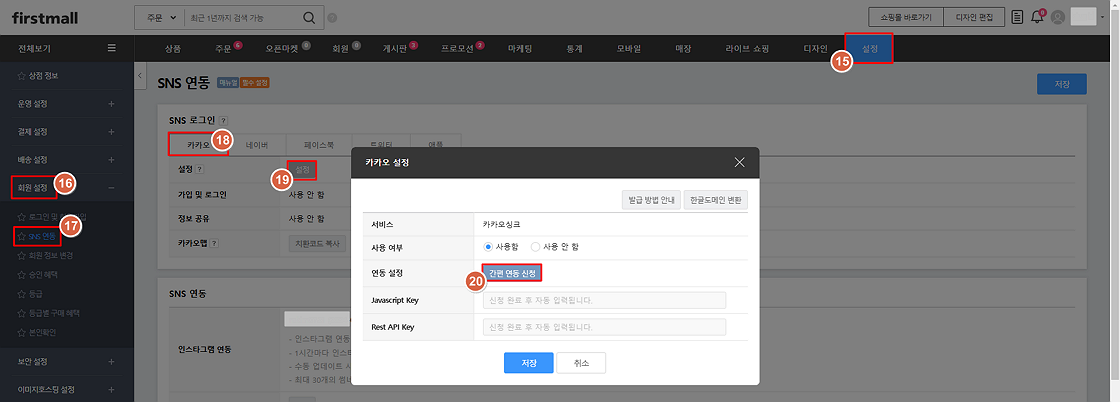The image size is (1120, 402).
Task: Switch to the 네이버 tab
Action: point(257,144)
